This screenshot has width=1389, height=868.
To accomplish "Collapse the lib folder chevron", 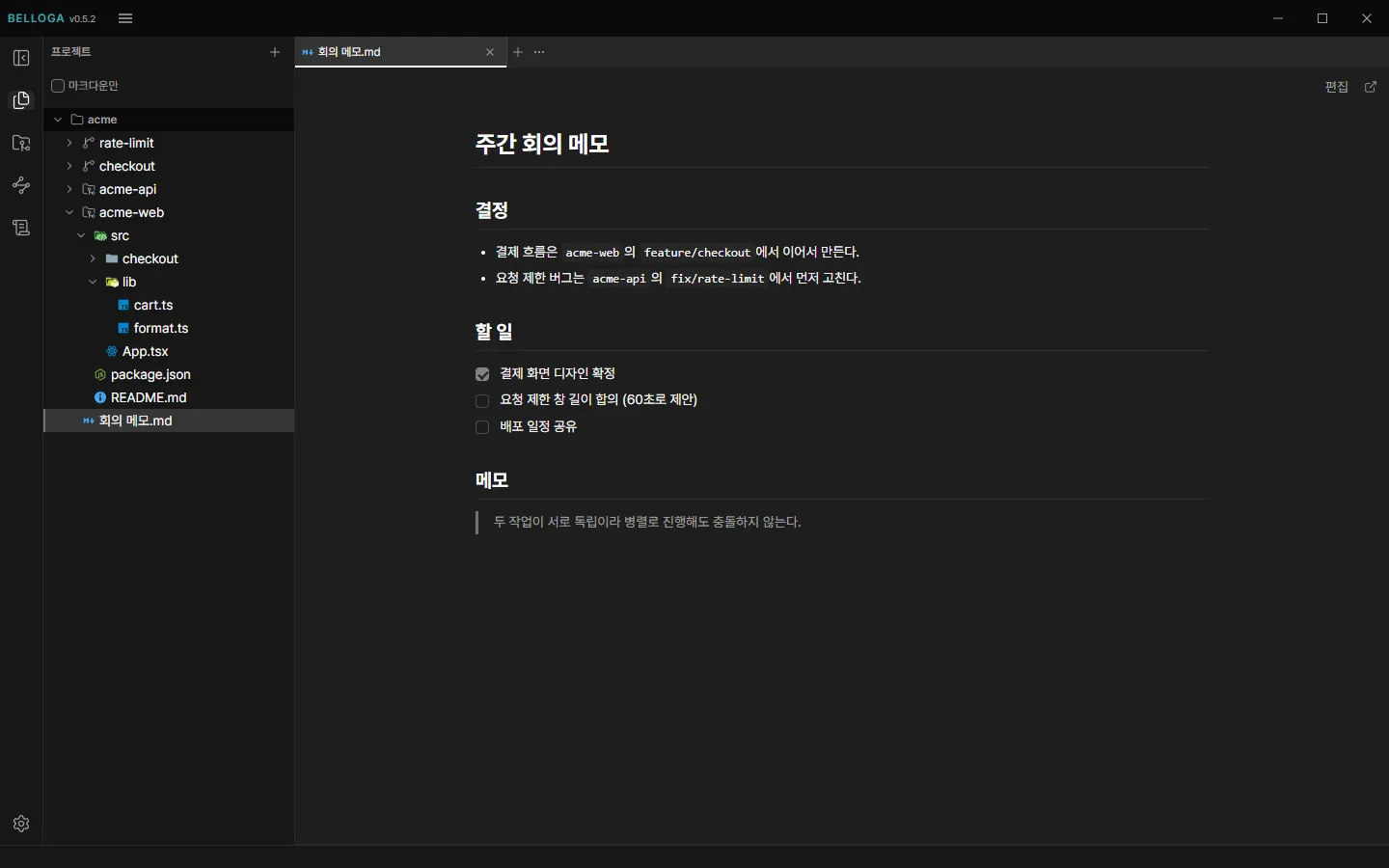I will pyautogui.click(x=93, y=282).
